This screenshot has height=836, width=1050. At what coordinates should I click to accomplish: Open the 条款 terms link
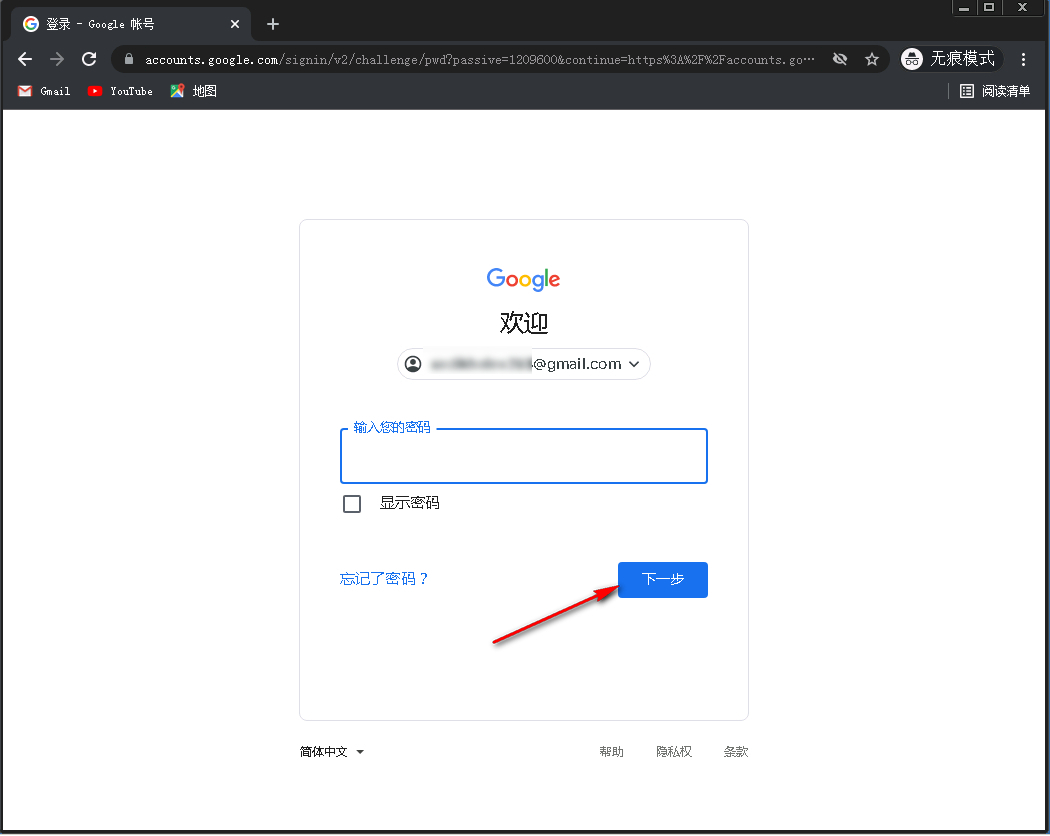tap(735, 752)
